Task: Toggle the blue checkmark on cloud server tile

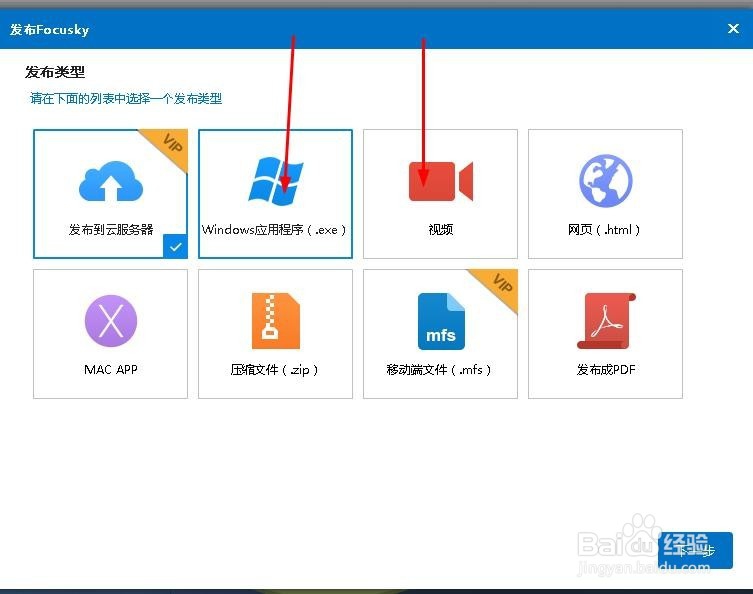Action: 175,246
